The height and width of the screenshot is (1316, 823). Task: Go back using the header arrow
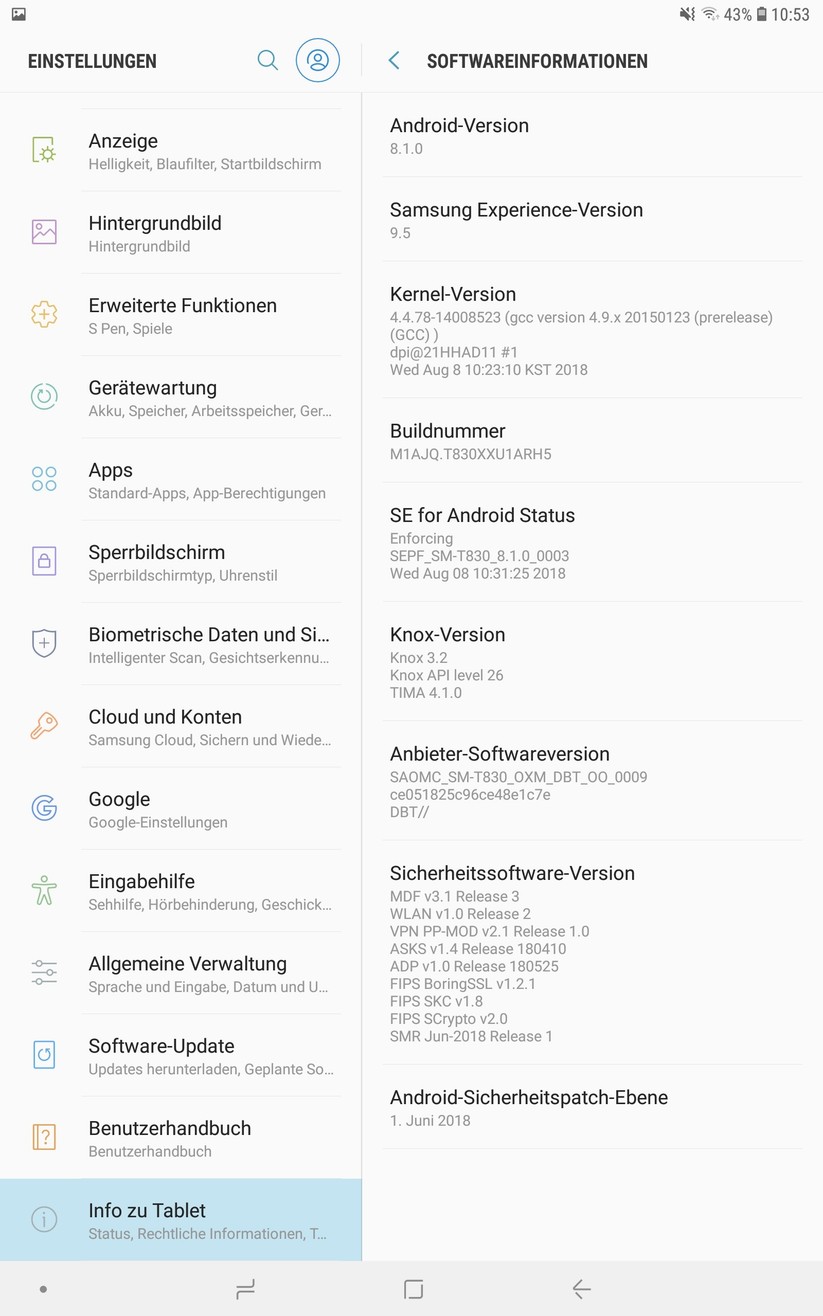(x=394, y=61)
